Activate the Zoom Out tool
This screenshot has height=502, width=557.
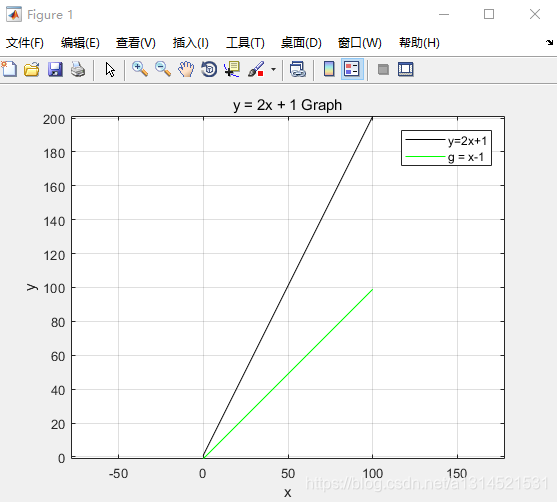pos(163,69)
